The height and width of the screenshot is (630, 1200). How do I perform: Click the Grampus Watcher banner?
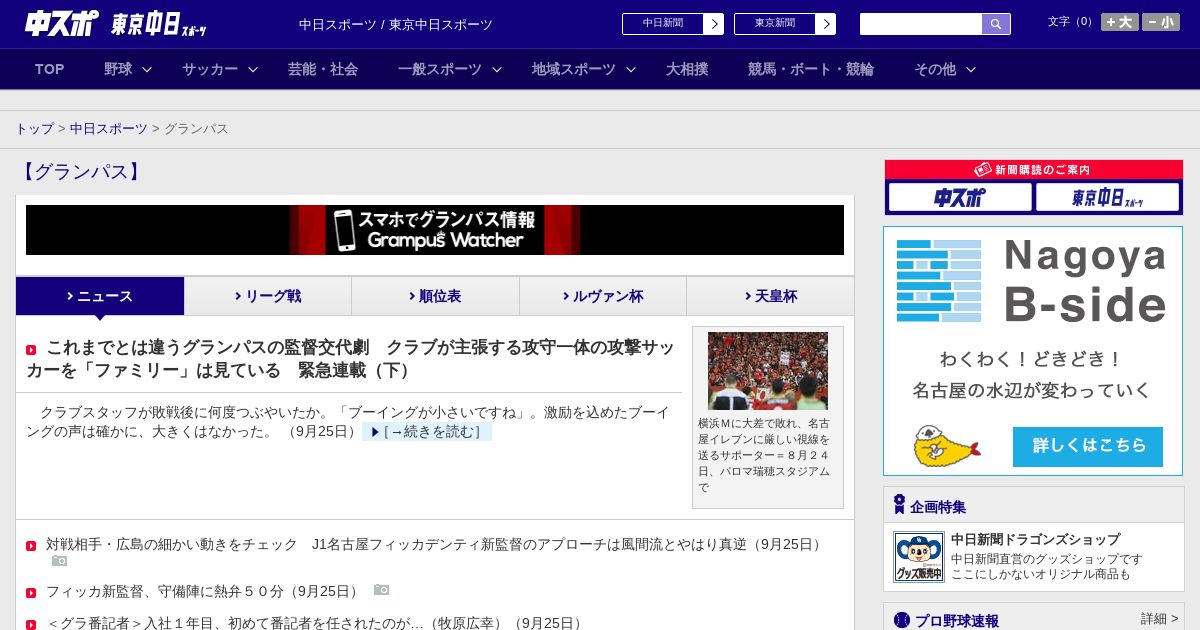[x=435, y=230]
